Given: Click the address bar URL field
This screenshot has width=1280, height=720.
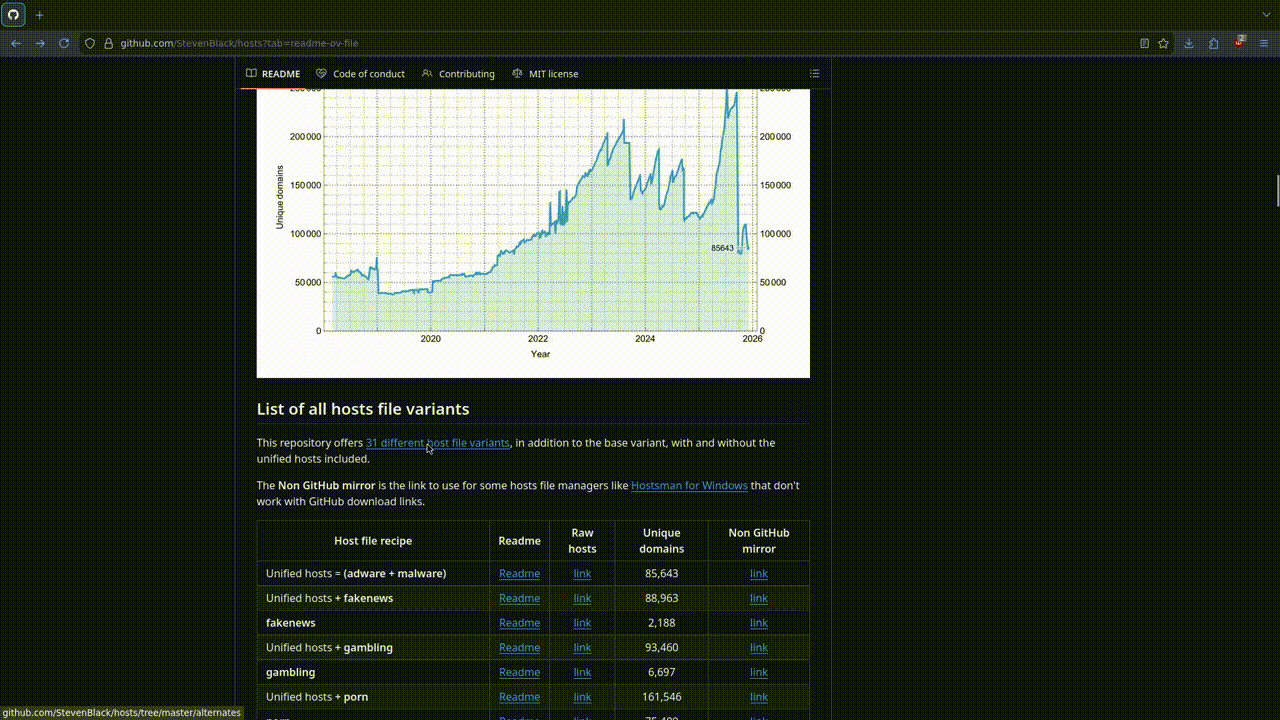Looking at the screenshot, I should tap(600, 43).
